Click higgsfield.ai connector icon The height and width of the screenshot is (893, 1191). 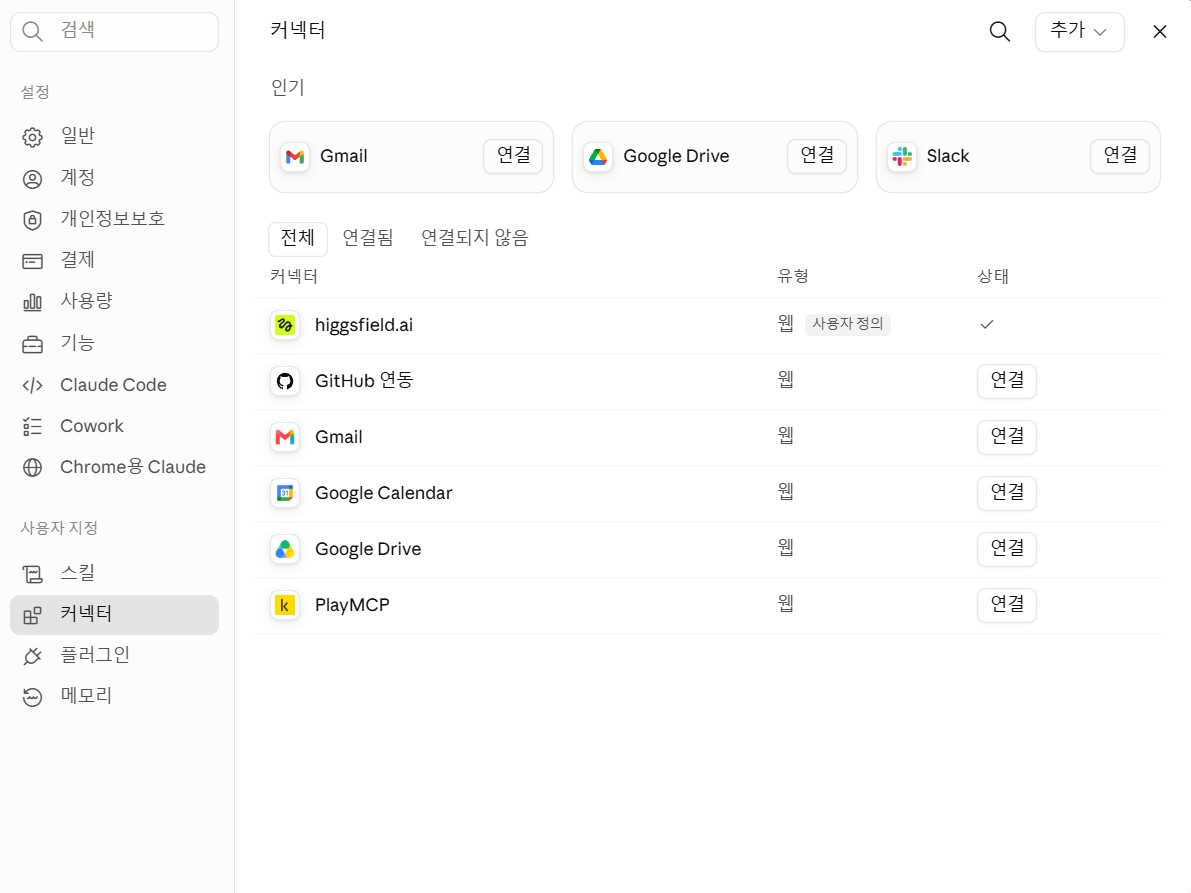coord(285,326)
